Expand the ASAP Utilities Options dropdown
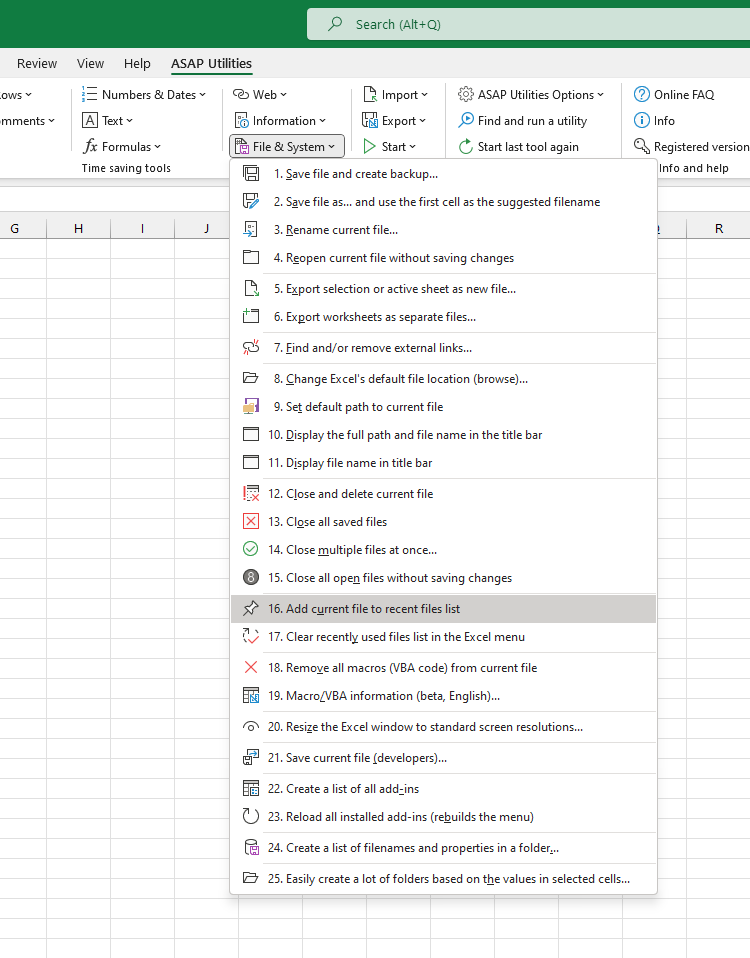 (531, 94)
